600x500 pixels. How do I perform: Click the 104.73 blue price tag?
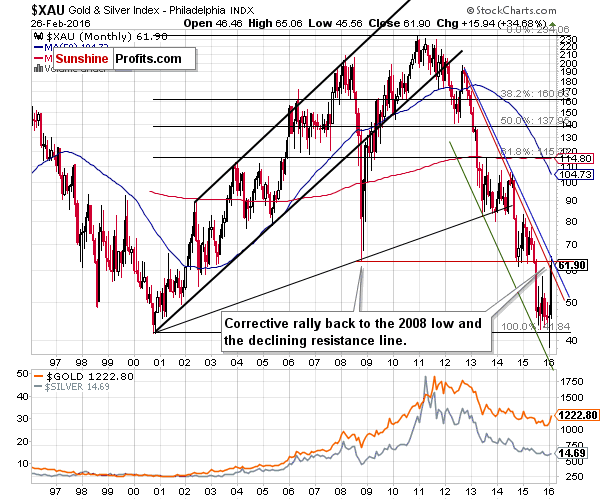click(576, 174)
